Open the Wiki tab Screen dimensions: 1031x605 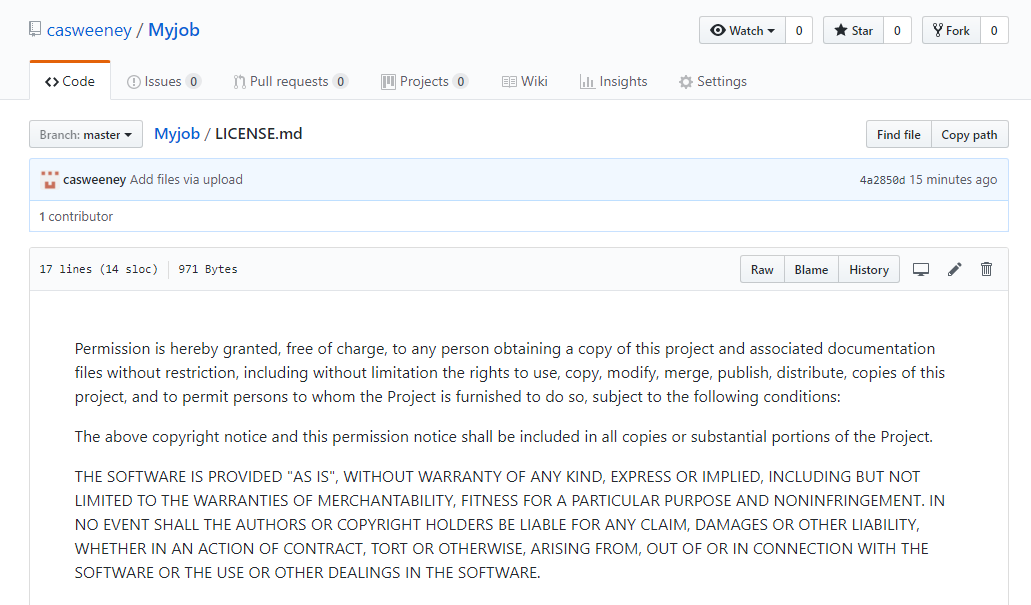click(x=525, y=82)
